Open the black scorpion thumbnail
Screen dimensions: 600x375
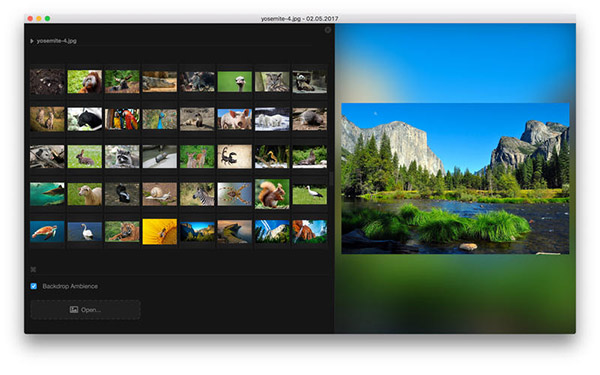click(235, 157)
